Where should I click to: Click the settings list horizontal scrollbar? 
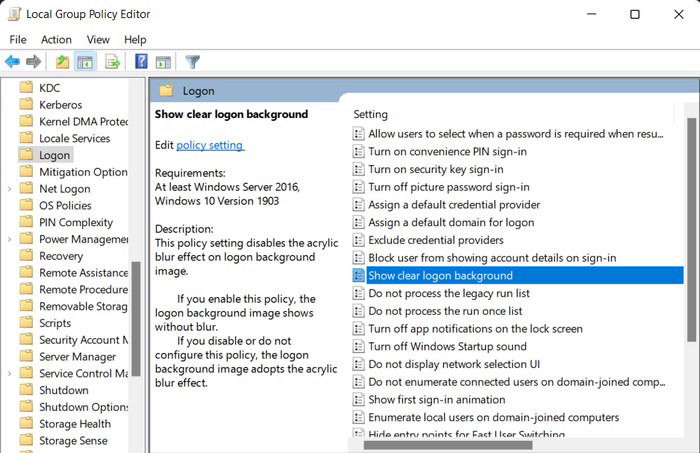coord(448,445)
